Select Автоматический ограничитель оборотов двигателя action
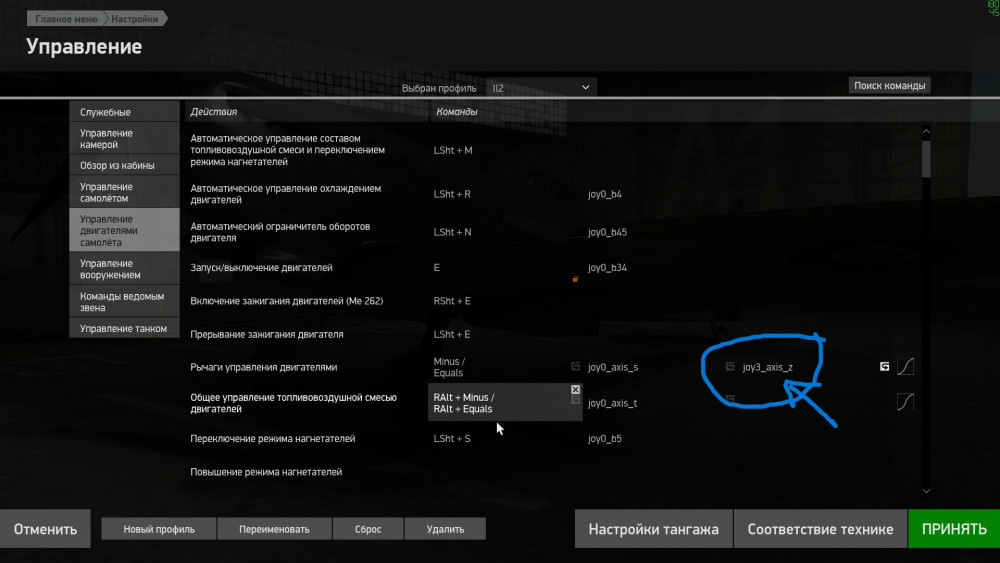The height and width of the screenshot is (563, 1000). (x=280, y=232)
